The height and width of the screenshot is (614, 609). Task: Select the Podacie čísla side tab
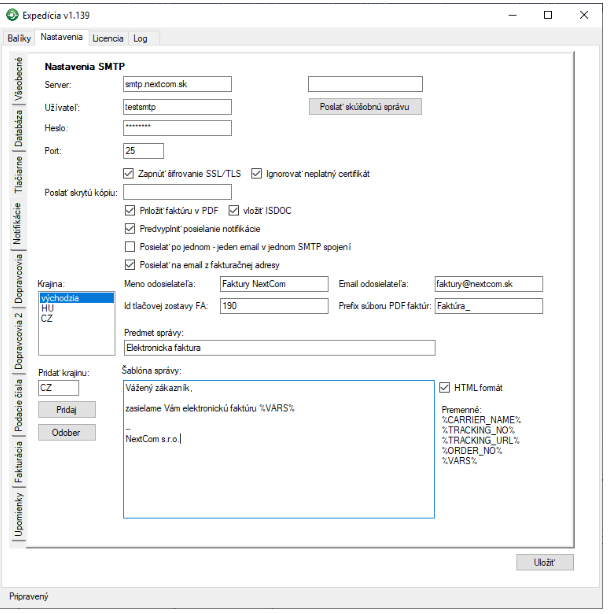point(18,405)
